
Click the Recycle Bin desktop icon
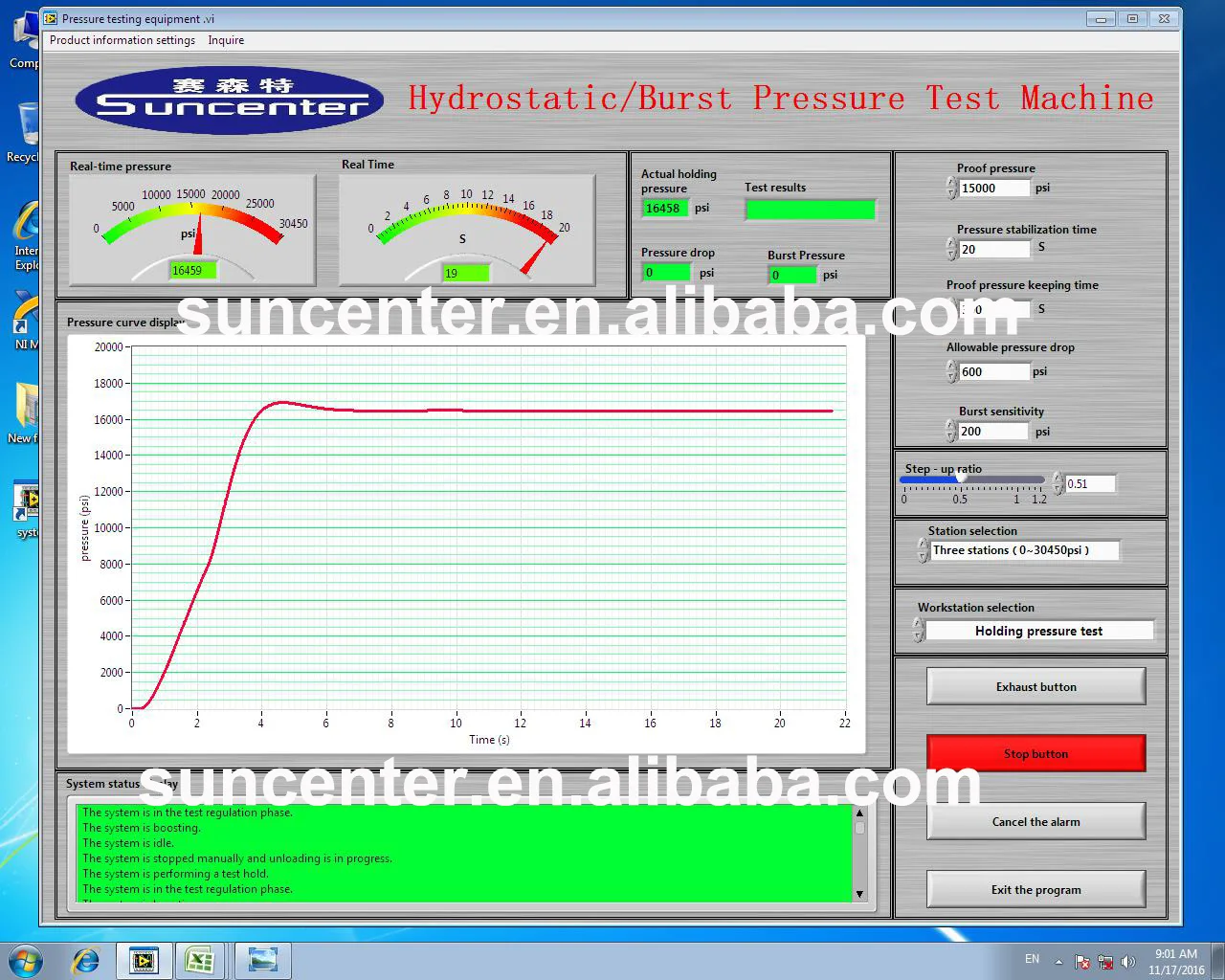24,132
